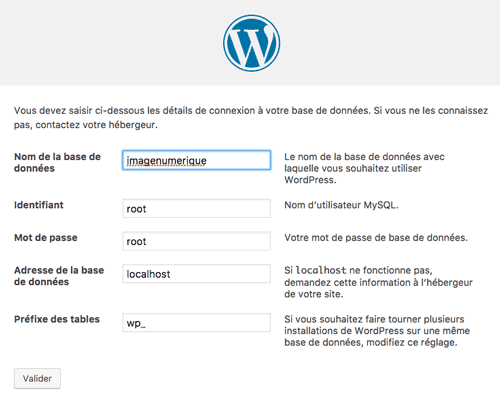
Task: Click the 'Nom de la base de données' label
Action: (x=57, y=162)
